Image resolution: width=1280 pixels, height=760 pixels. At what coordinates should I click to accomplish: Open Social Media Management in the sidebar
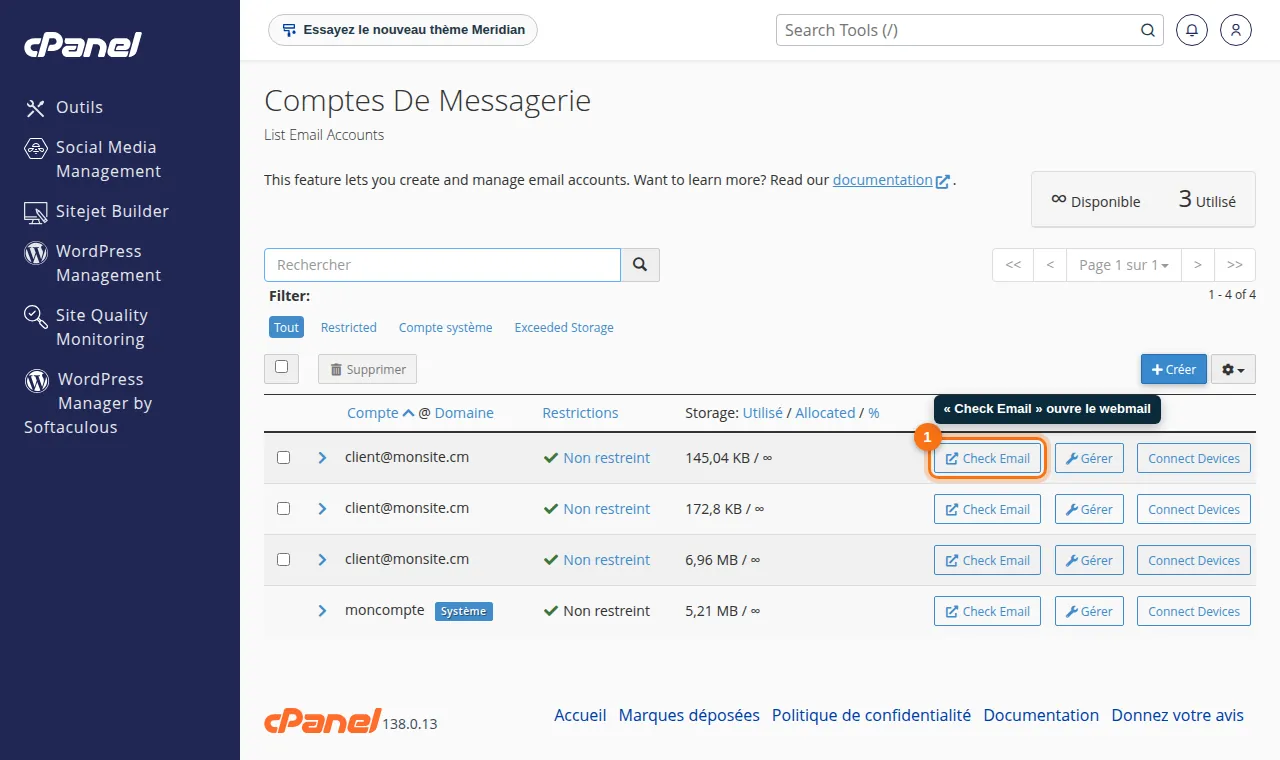92,159
